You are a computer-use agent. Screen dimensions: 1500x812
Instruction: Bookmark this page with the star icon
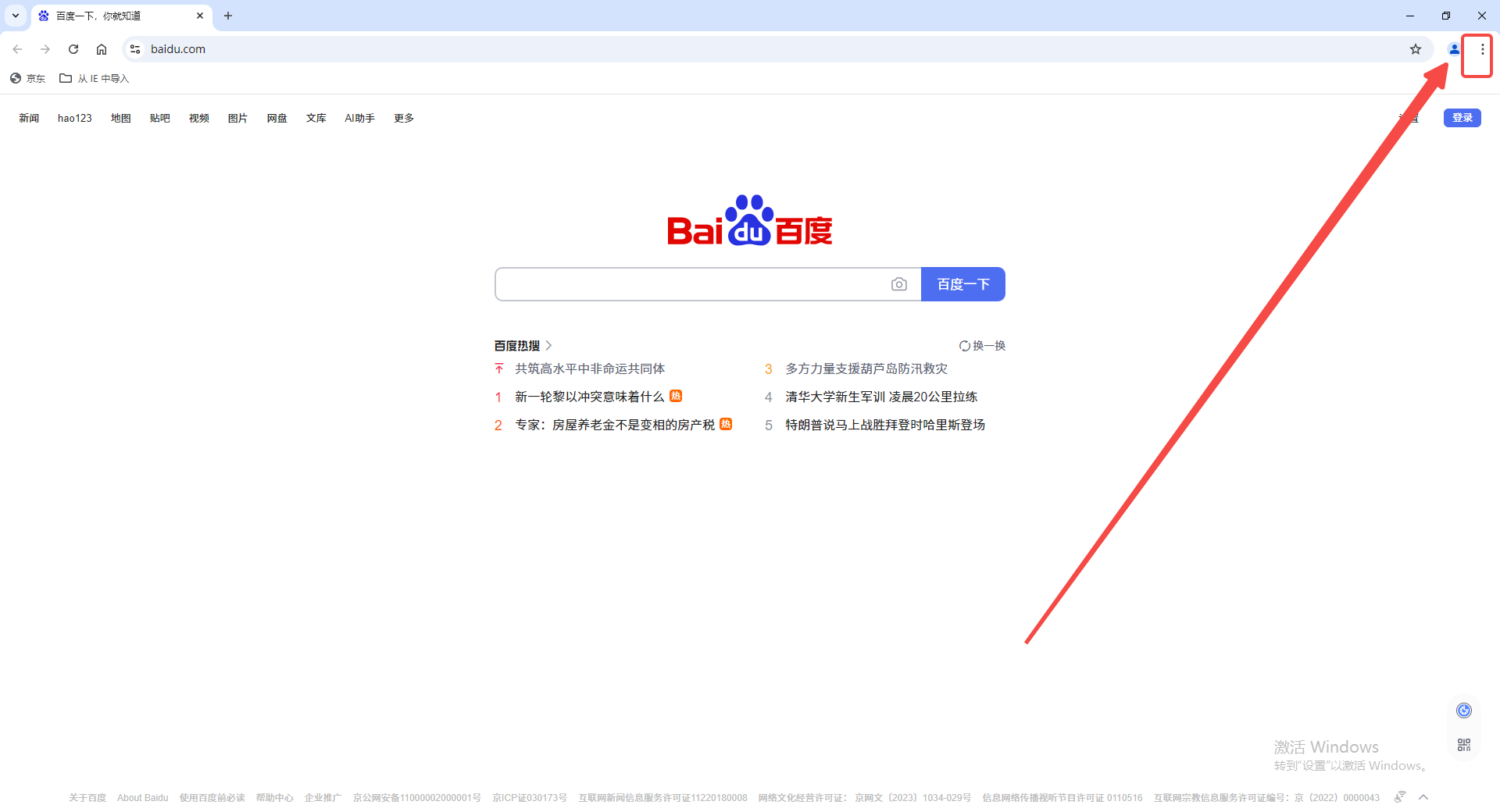point(1416,49)
